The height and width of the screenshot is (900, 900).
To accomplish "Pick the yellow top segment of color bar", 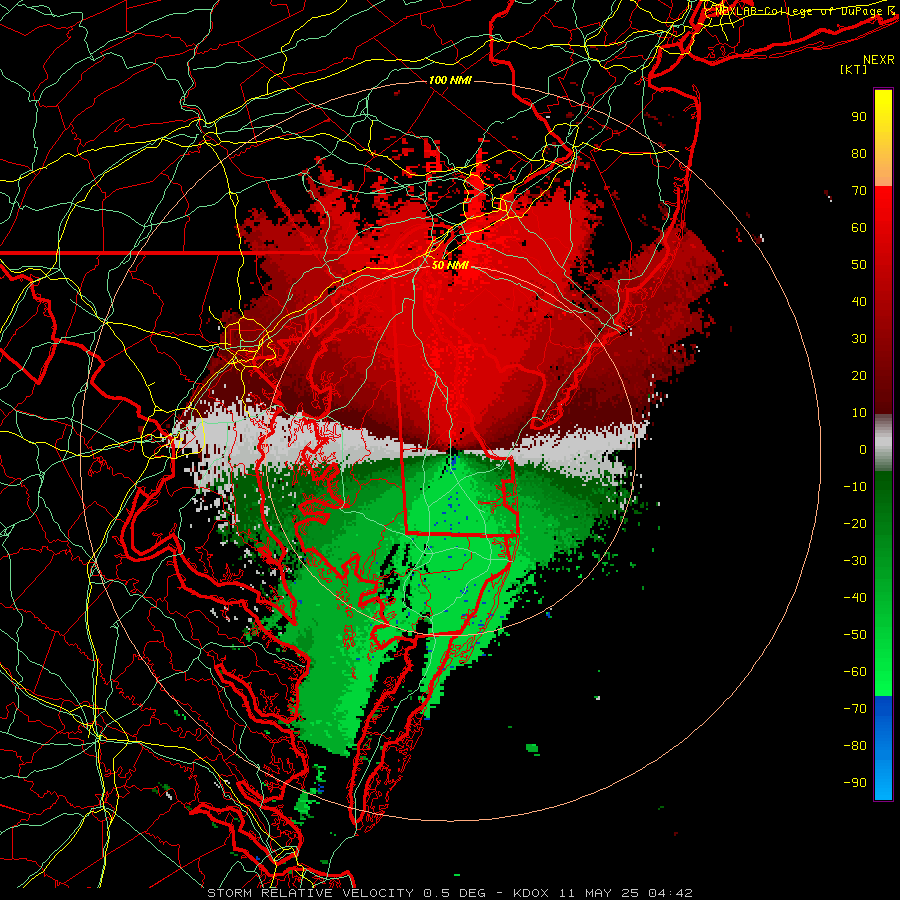I will pyautogui.click(x=883, y=138).
